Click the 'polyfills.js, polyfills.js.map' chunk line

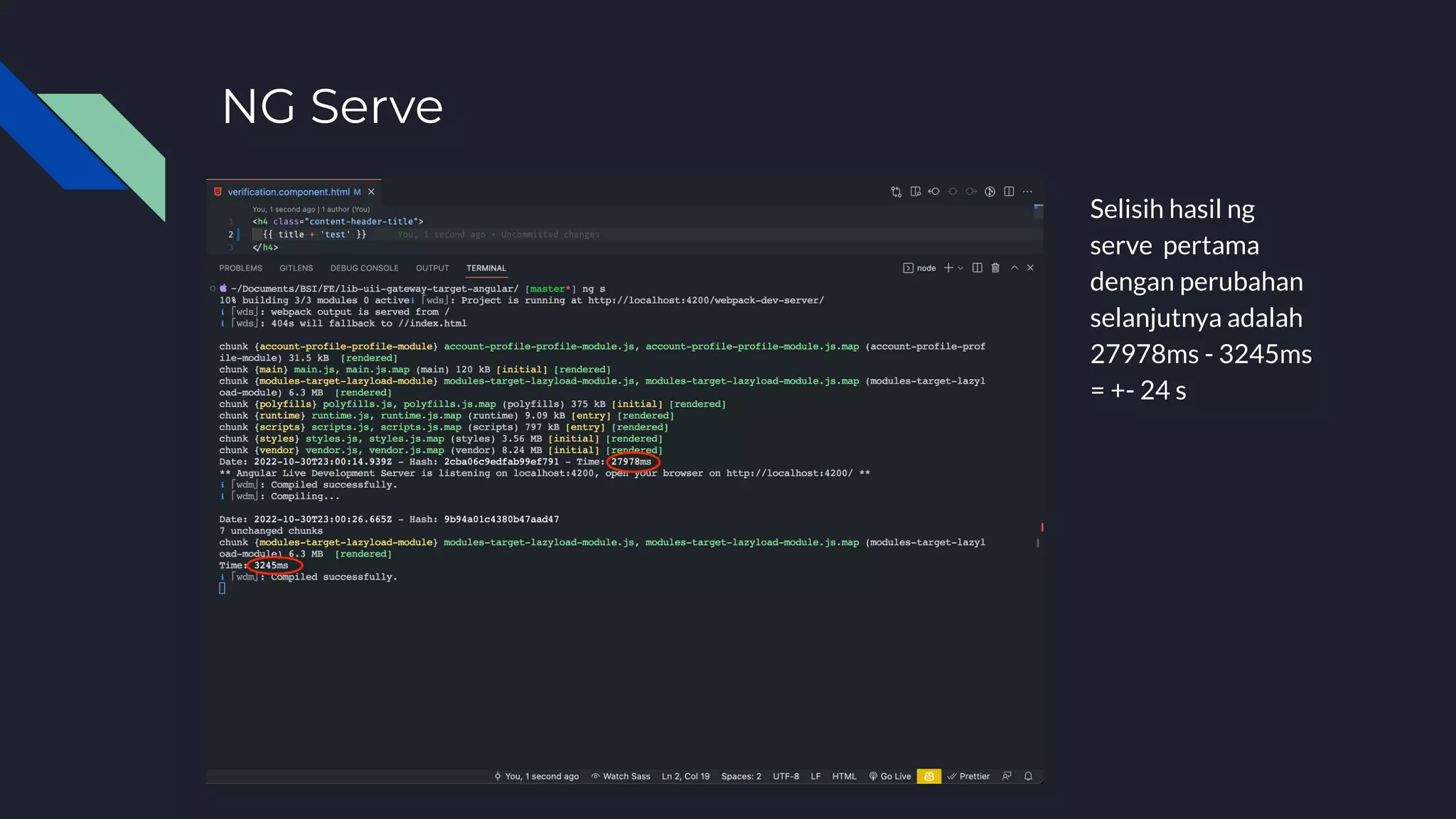click(x=472, y=405)
